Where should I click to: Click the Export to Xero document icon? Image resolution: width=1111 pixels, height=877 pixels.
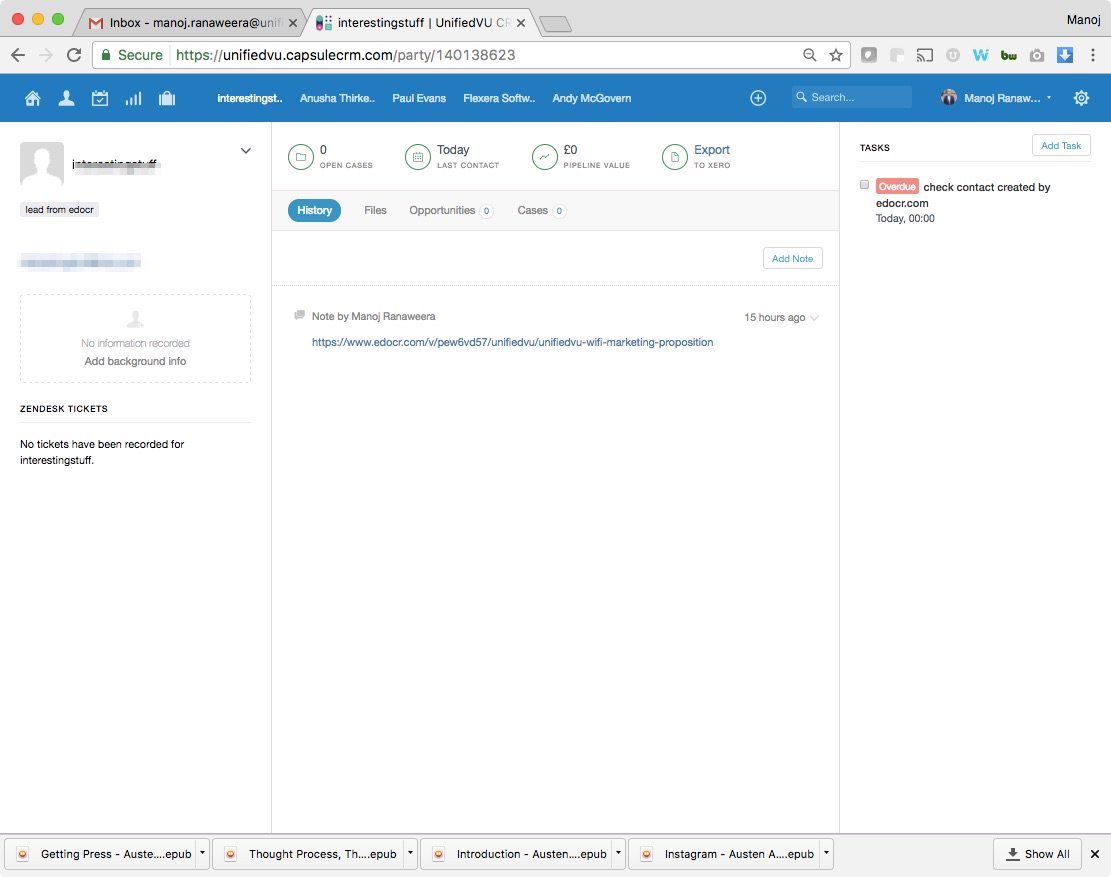click(x=675, y=157)
